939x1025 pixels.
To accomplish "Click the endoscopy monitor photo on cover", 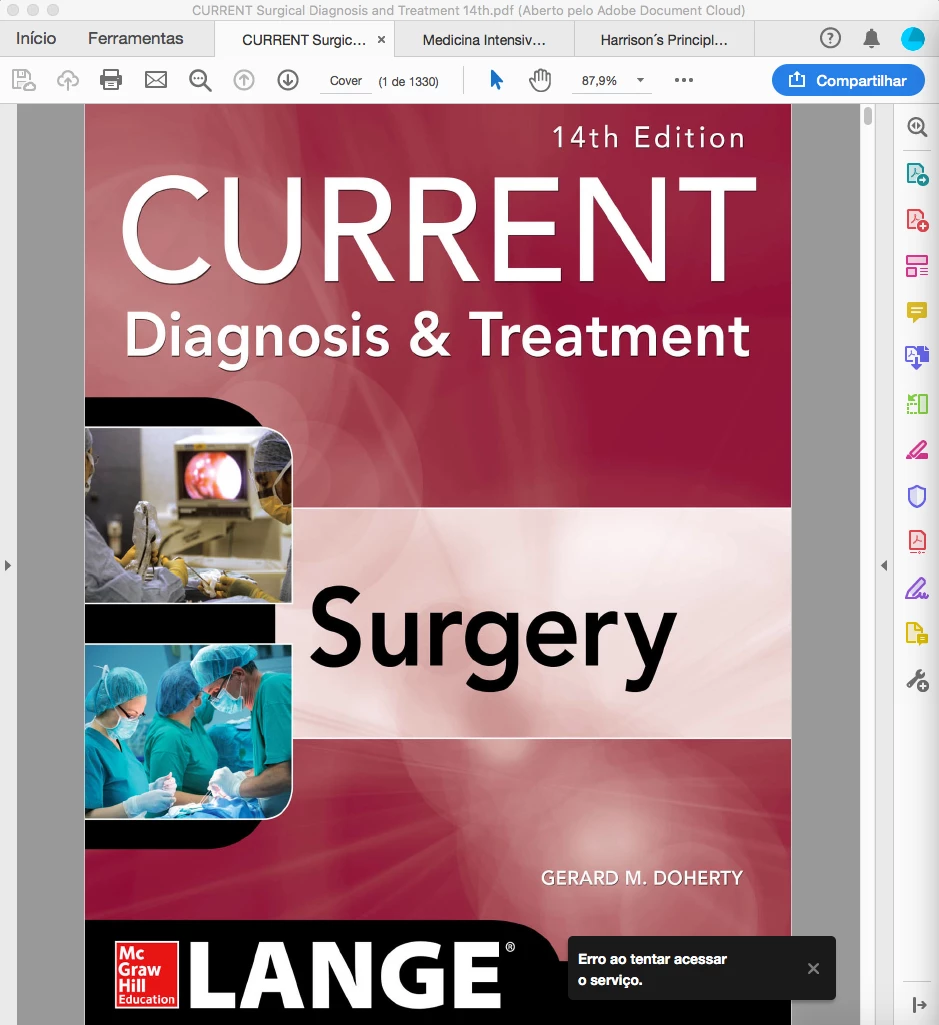I will click(188, 514).
